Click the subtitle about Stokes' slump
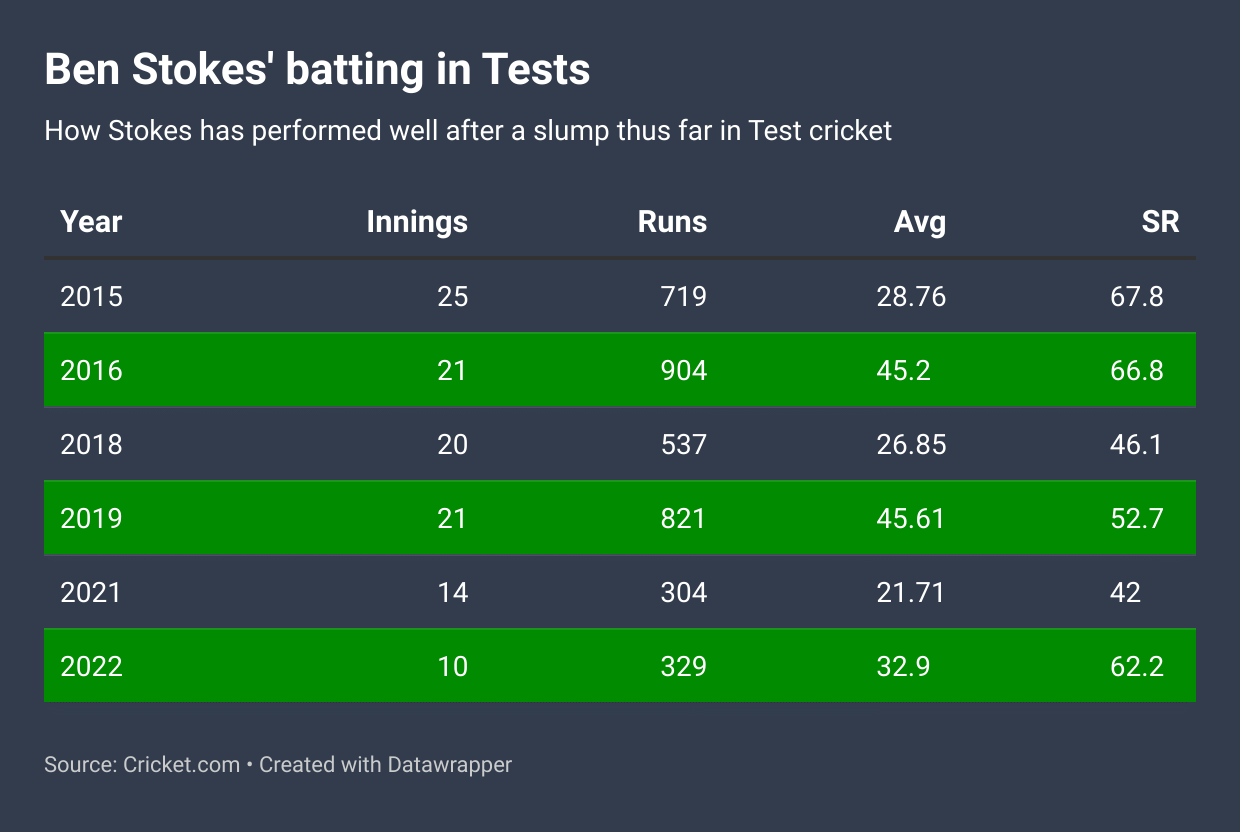Viewport: 1240px width, 832px height. (468, 131)
